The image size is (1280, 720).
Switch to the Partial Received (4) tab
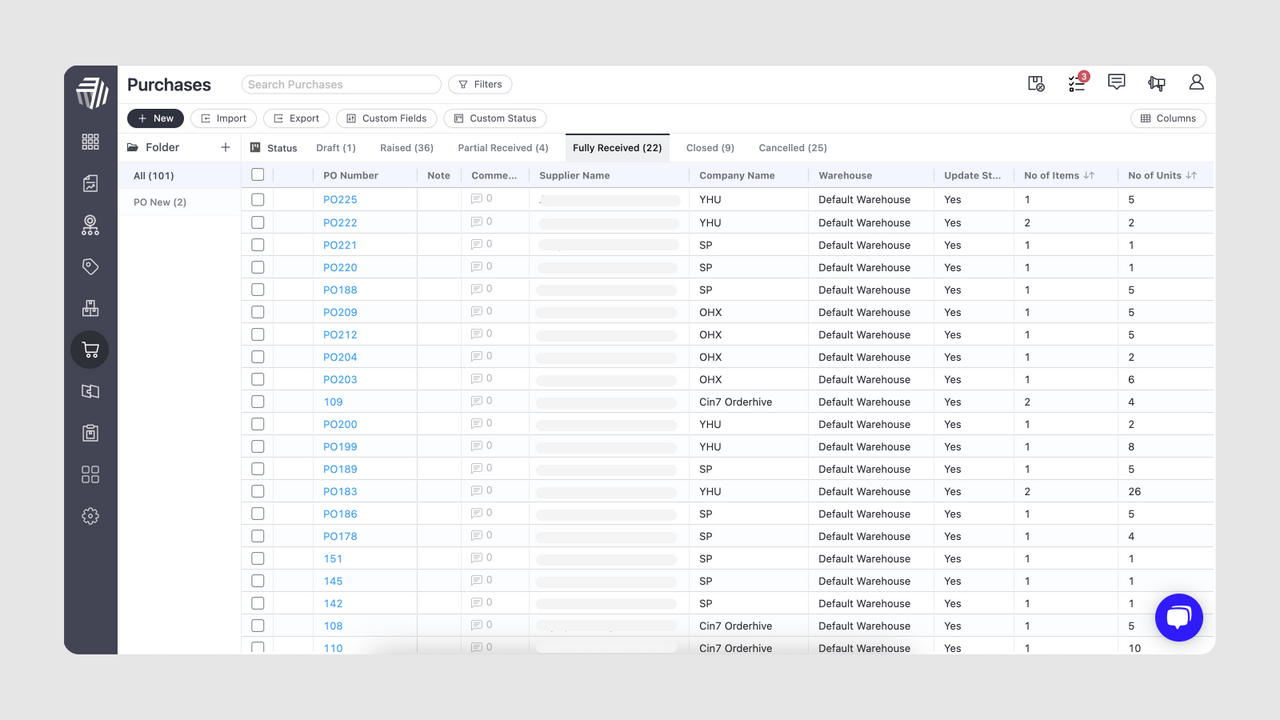click(x=503, y=148)
